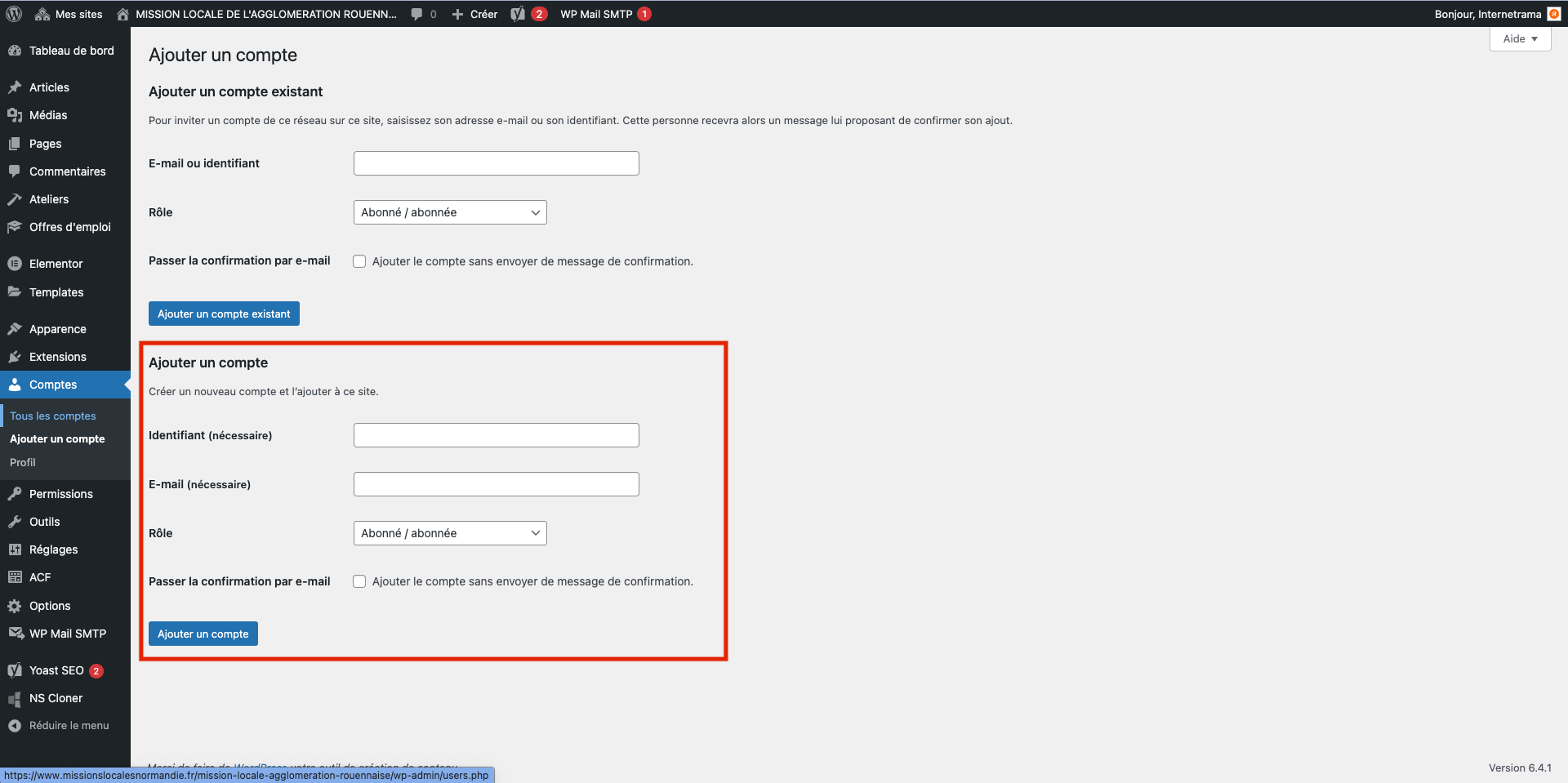Check skip confirmation box for new account

click(359, 581)
